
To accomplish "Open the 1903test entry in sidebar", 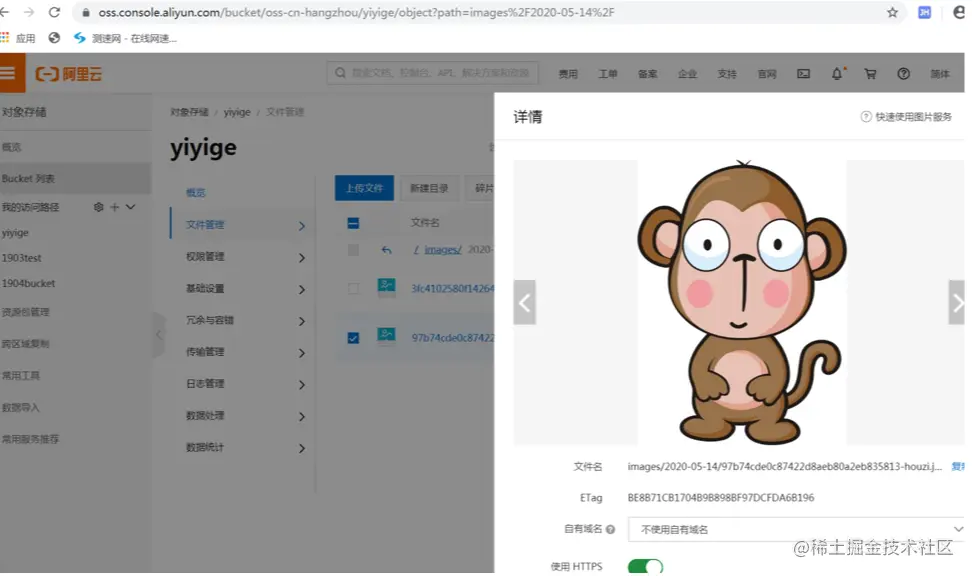I will pos(22,258).
